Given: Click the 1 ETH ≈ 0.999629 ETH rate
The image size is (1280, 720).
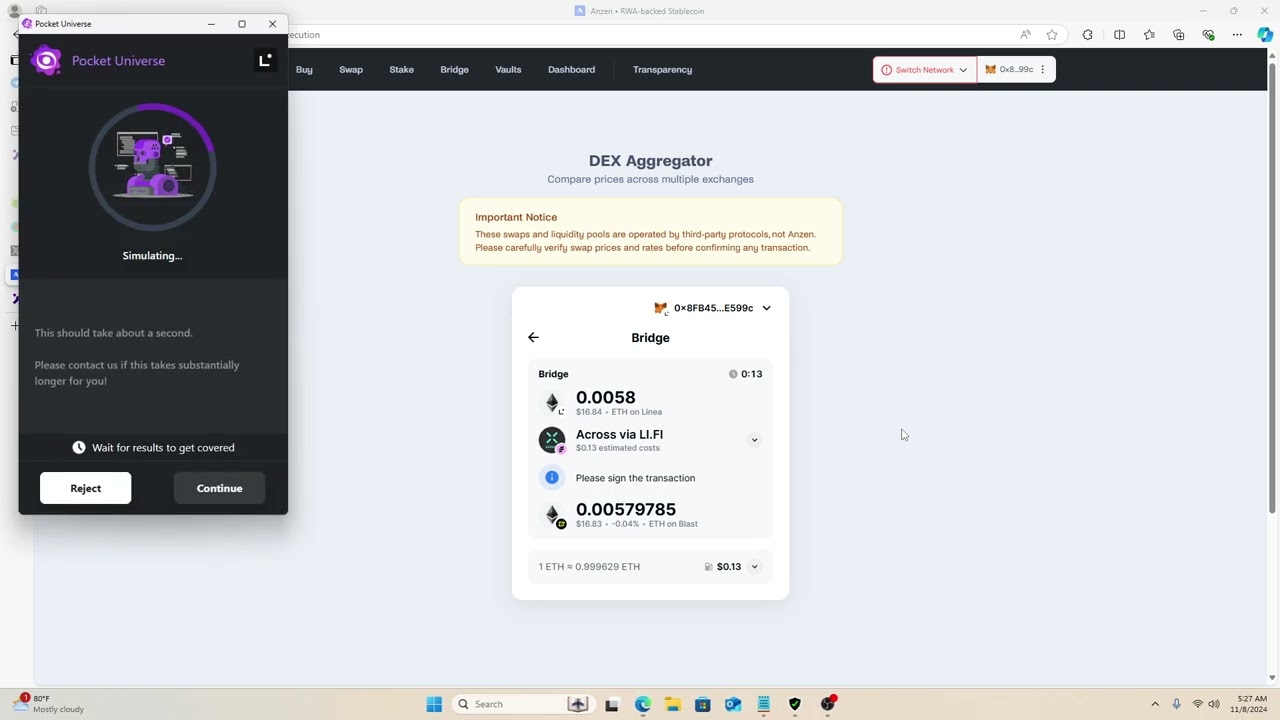Looking at the screenshot, I should (589, 567).
